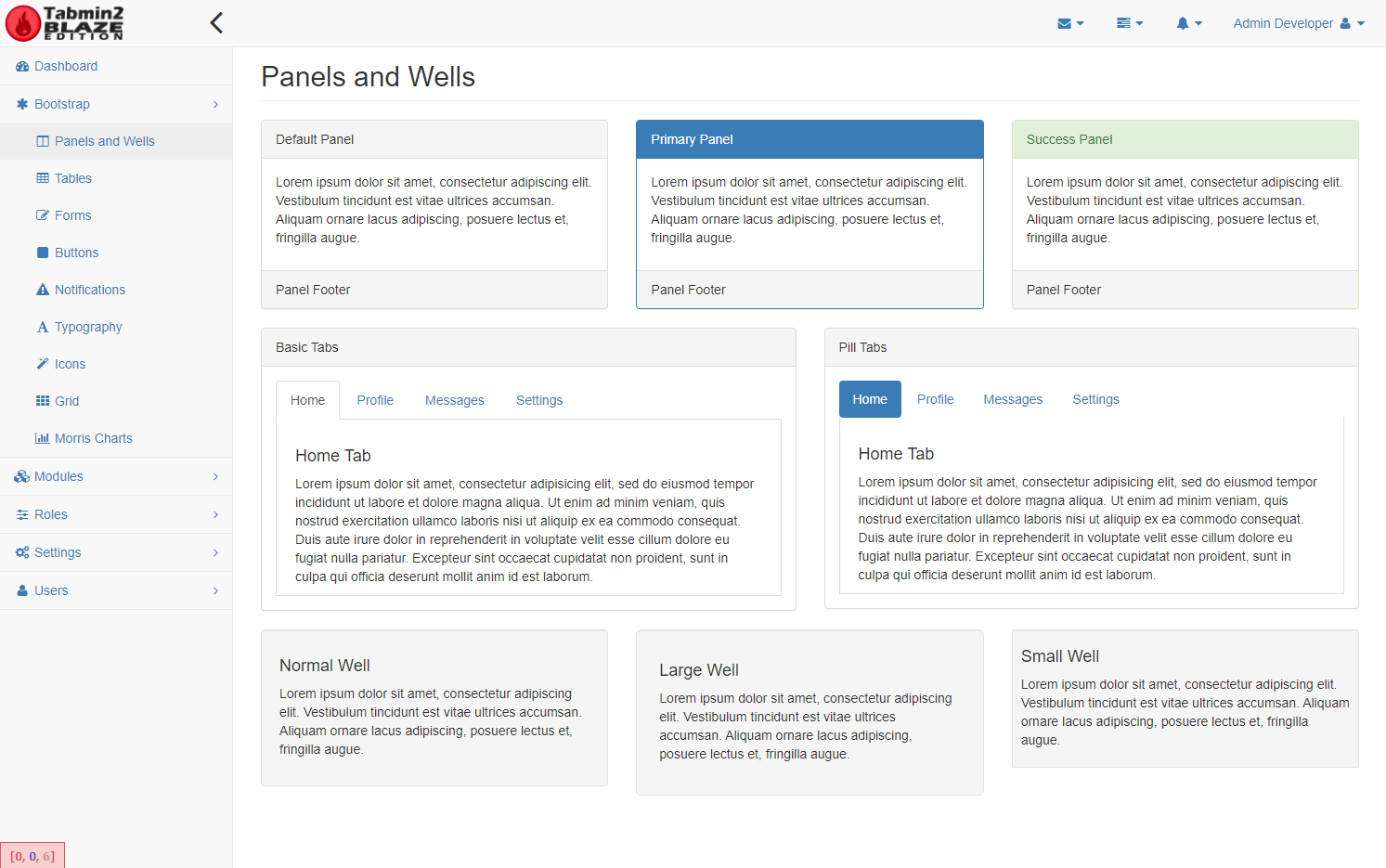This screenshot has height=868, width=1386.
Task: Click the Settings gears icon in sidebar
Action: [22, 552]
